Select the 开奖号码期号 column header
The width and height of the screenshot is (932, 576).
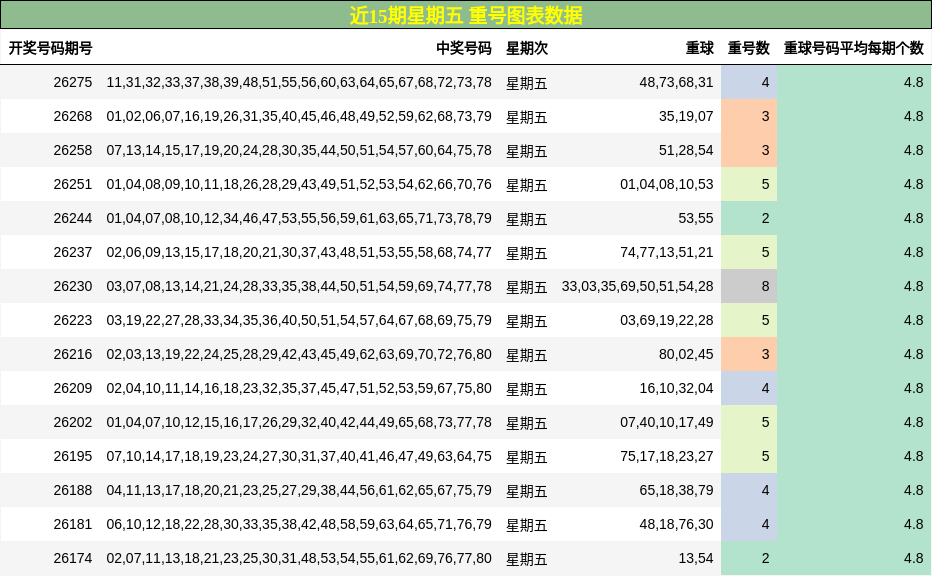click(51, 48)
